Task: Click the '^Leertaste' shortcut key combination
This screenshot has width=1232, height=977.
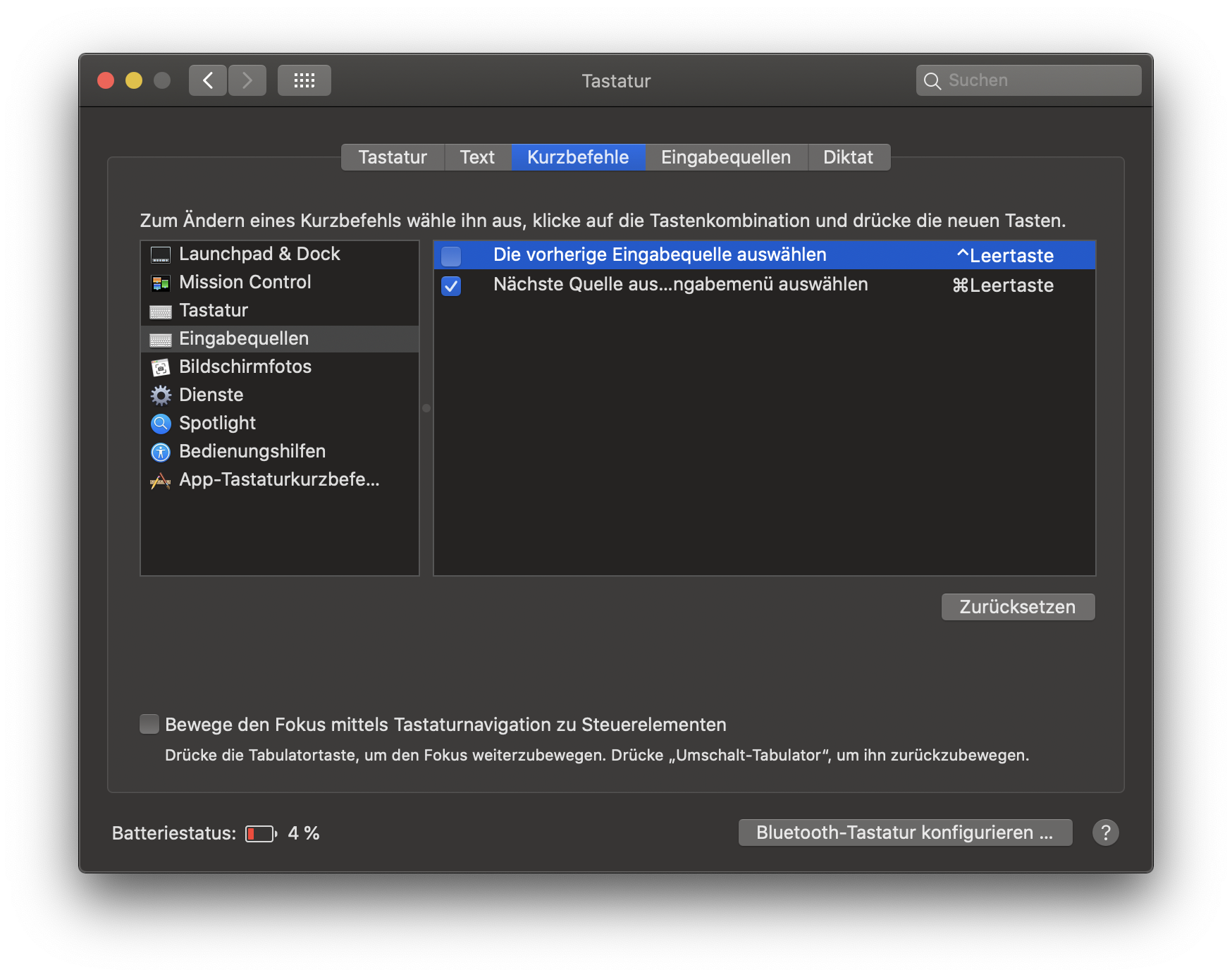Action: 1005,255
